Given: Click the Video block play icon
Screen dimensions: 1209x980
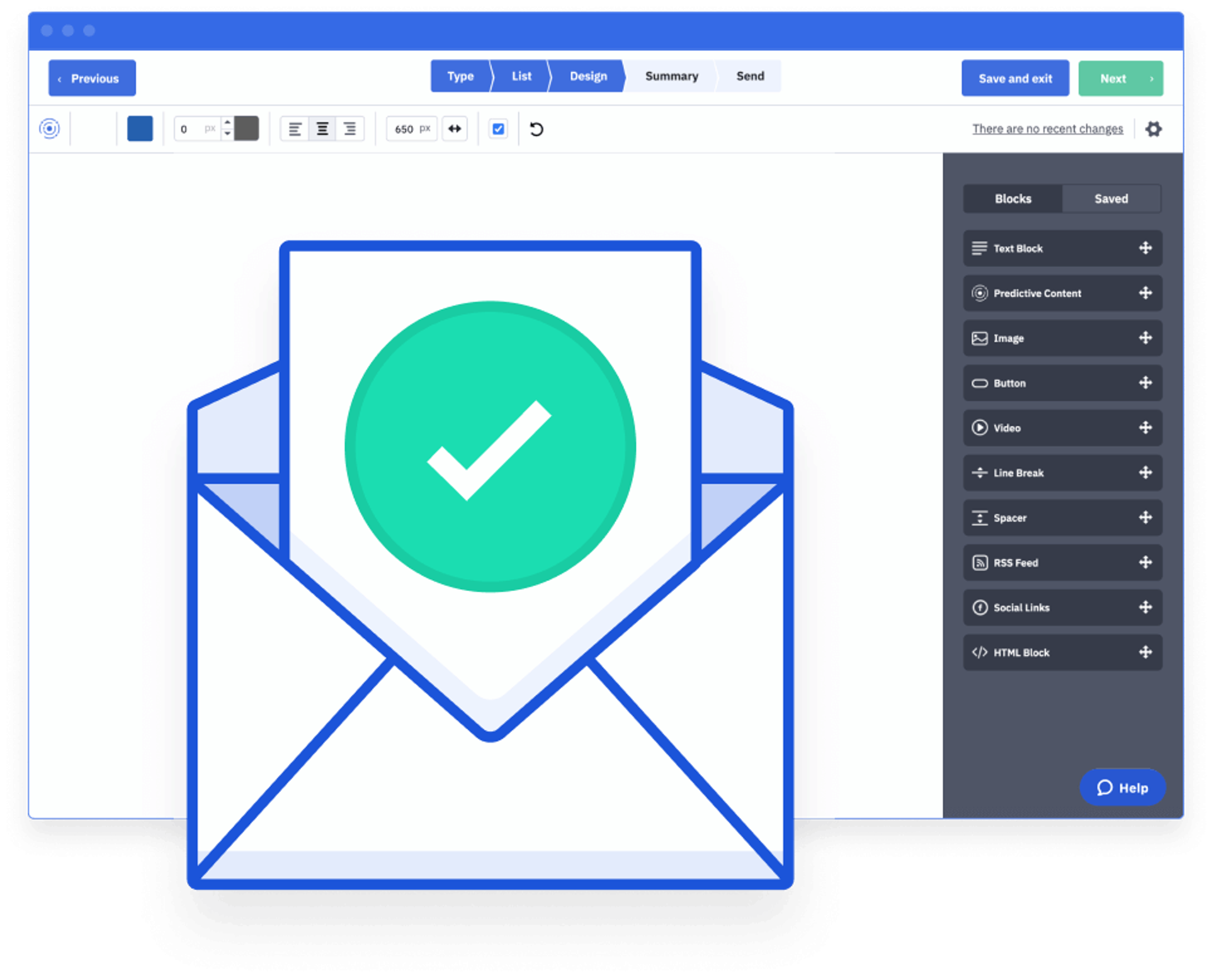Looking at the screenshot, I should tap(980, 428).
